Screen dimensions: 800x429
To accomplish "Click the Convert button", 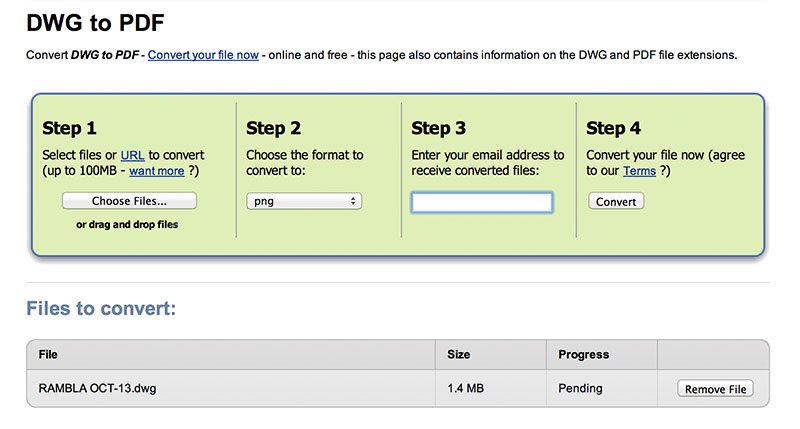I will pos(616,202).
